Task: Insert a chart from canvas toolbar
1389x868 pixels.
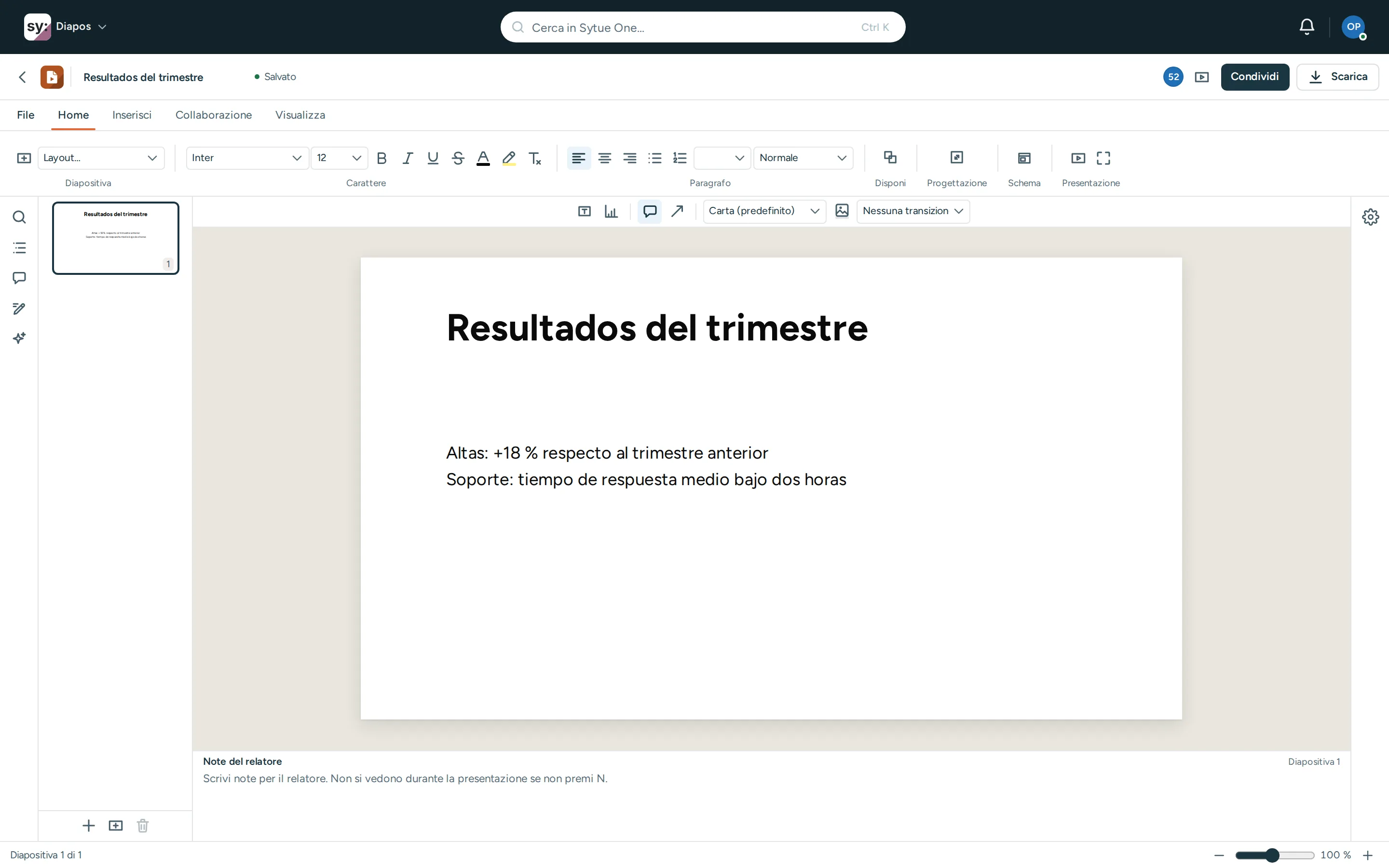Action: [x=611, y=211]
